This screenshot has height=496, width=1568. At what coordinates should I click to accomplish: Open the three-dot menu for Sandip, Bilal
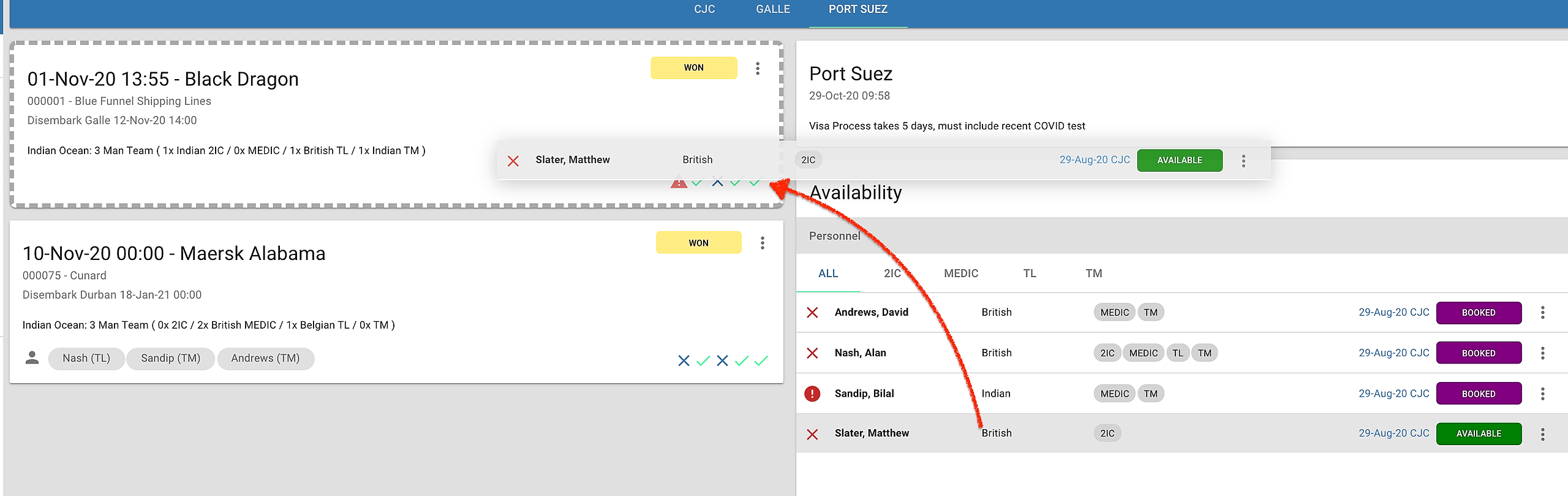1543,394
